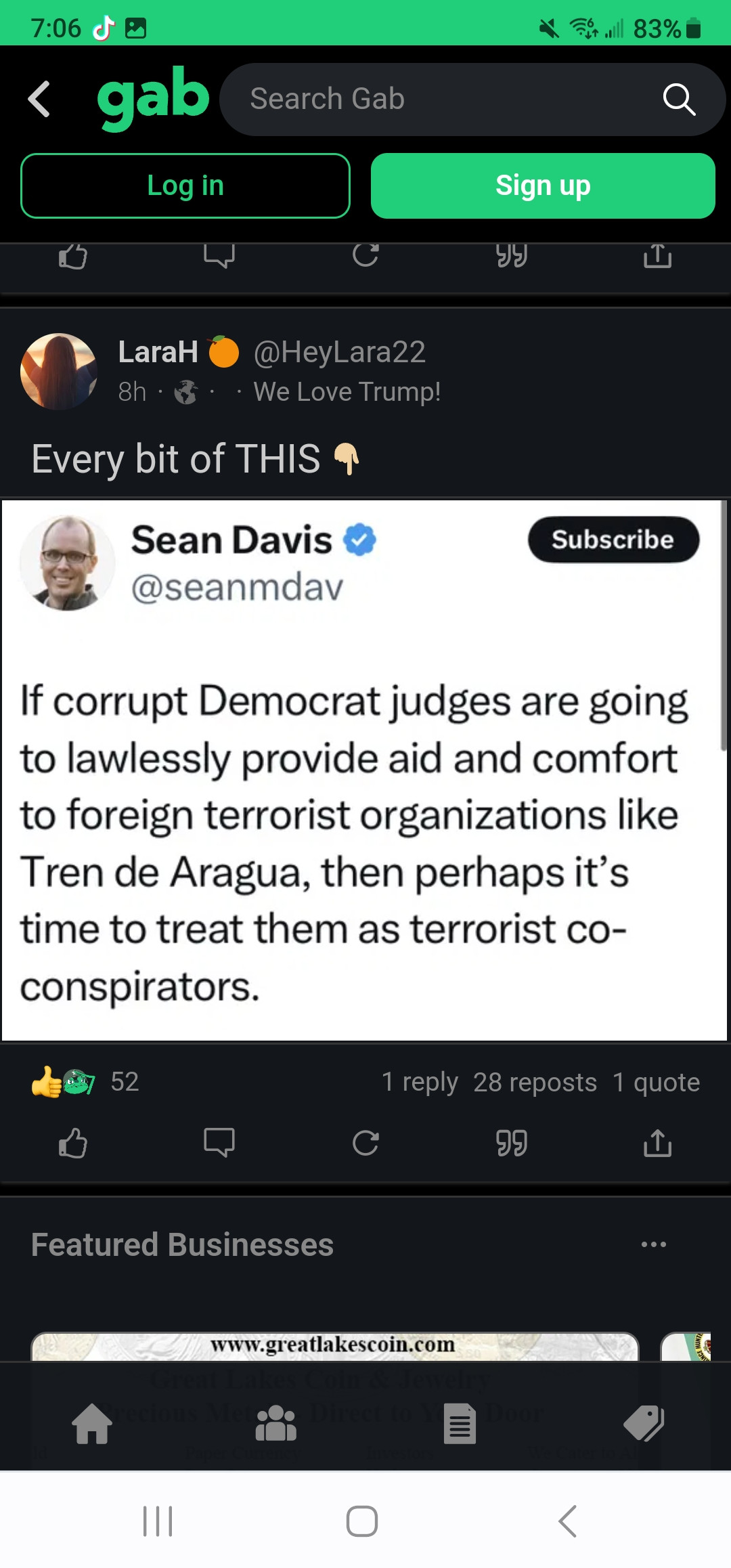Focus the Search Gab input field
731x1568 pixels.
pos(447,100)
